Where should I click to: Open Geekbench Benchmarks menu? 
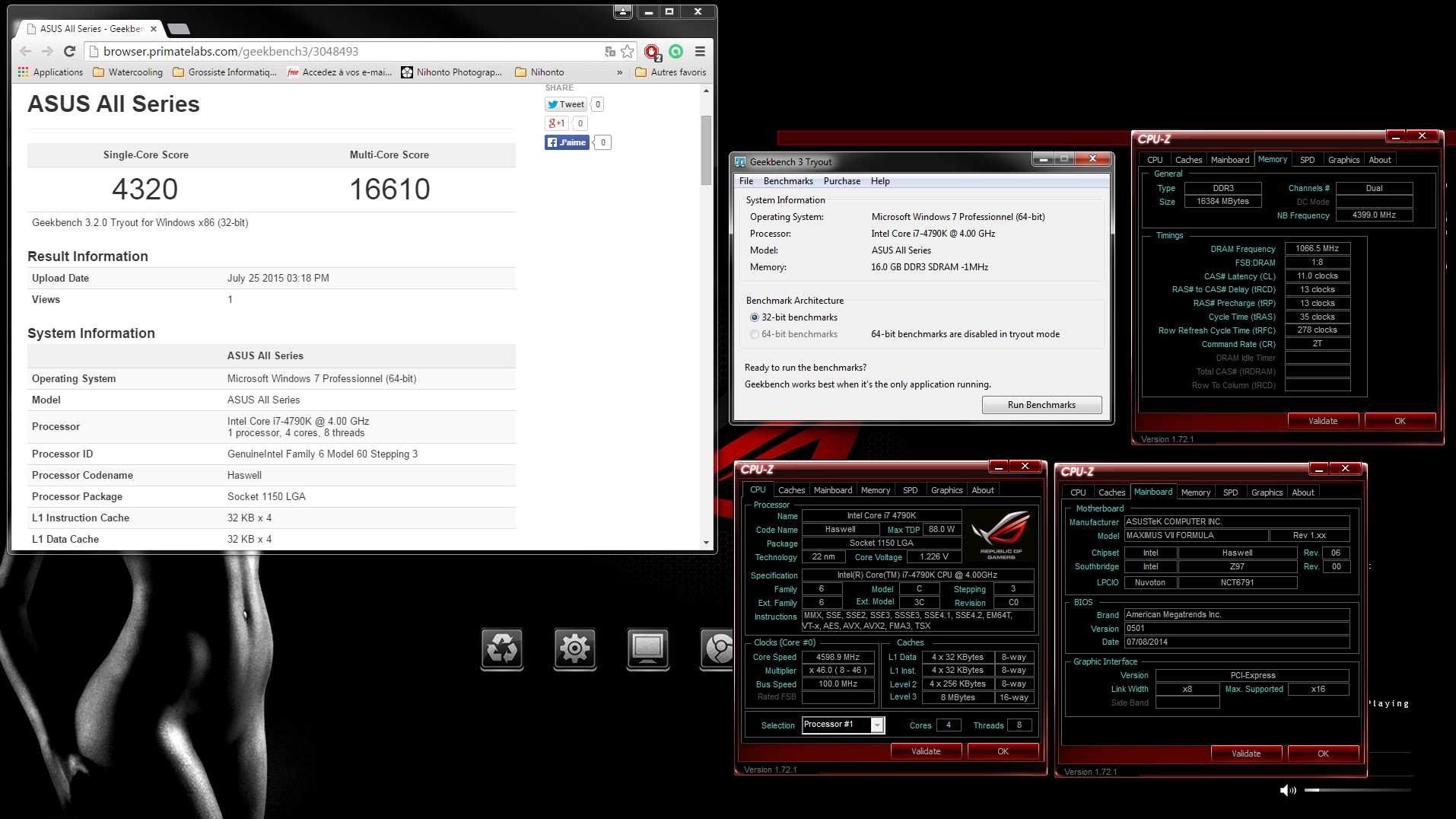coord(788,181)
